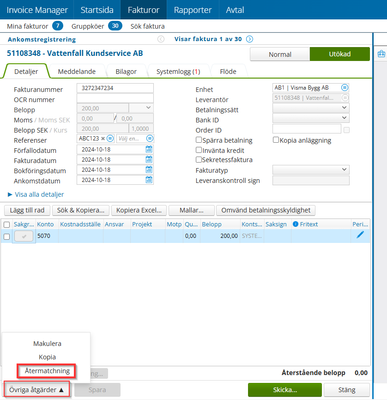Click the 200,00 Belopp cell in row
This screenshot has height=400, width=387.
click(220, 236)
